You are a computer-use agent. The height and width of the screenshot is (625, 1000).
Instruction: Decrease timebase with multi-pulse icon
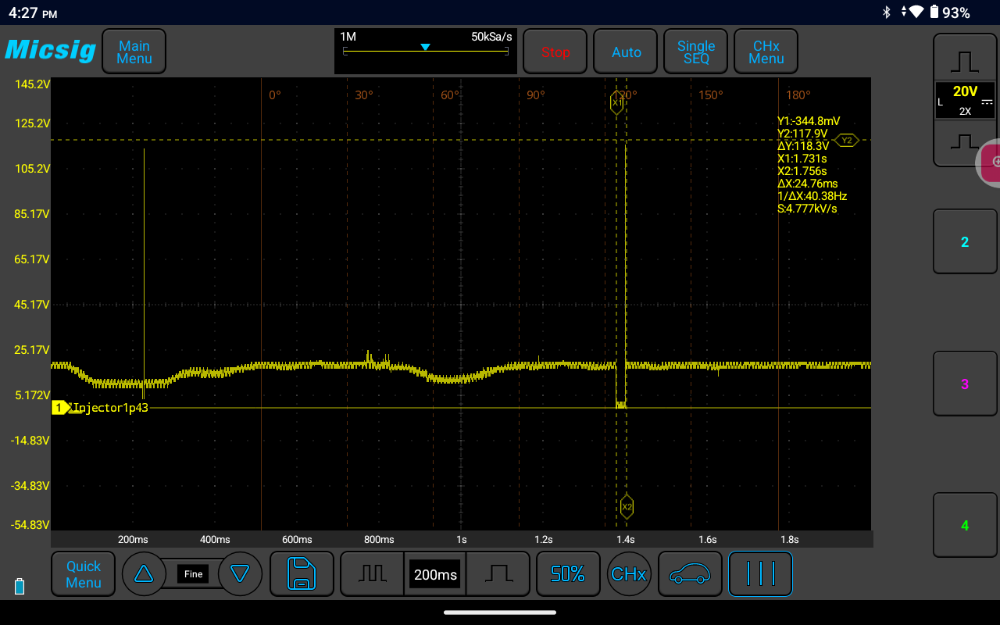click(372, 574)
